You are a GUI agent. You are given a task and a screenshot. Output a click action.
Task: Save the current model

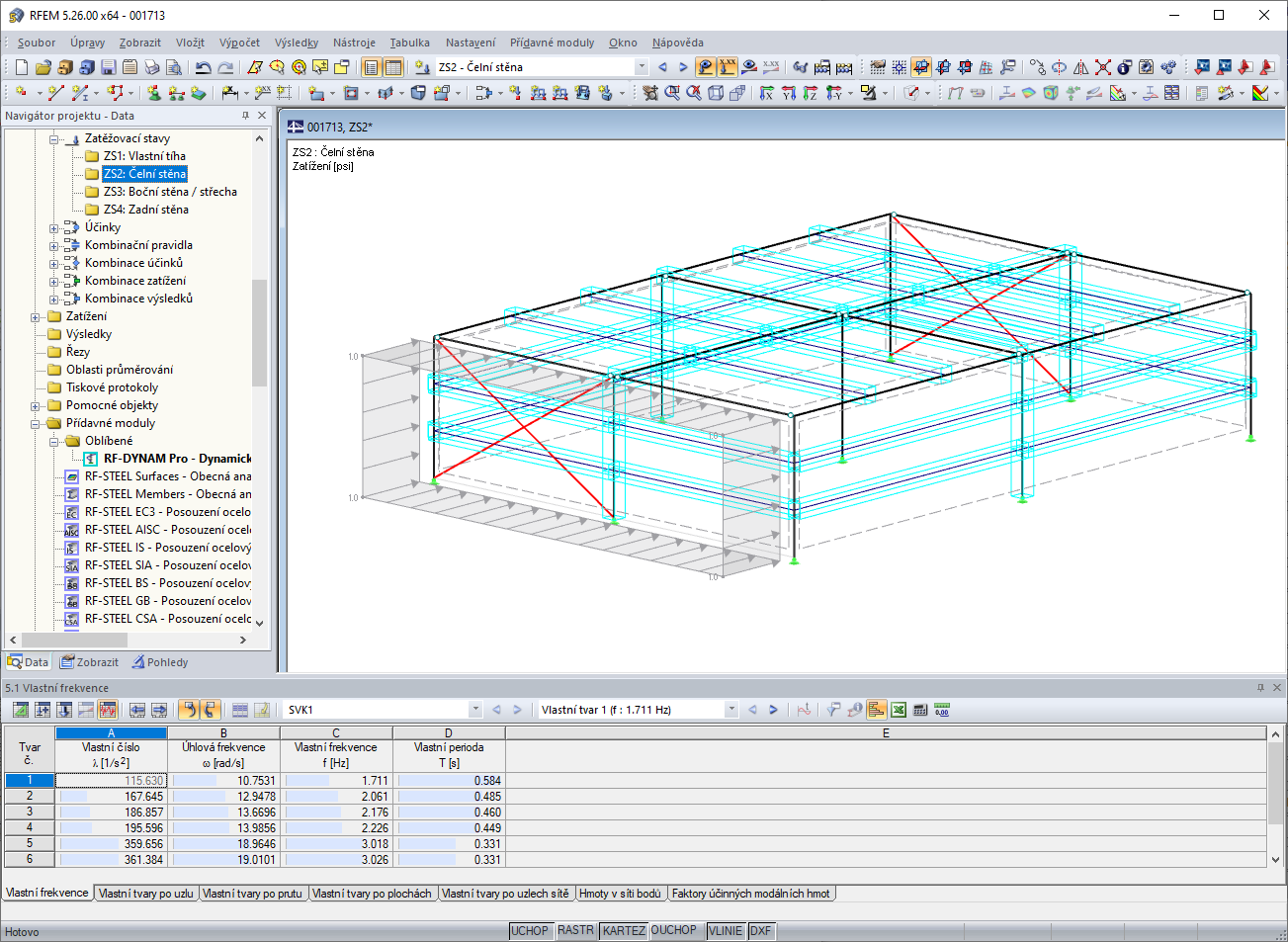[108, 67]
